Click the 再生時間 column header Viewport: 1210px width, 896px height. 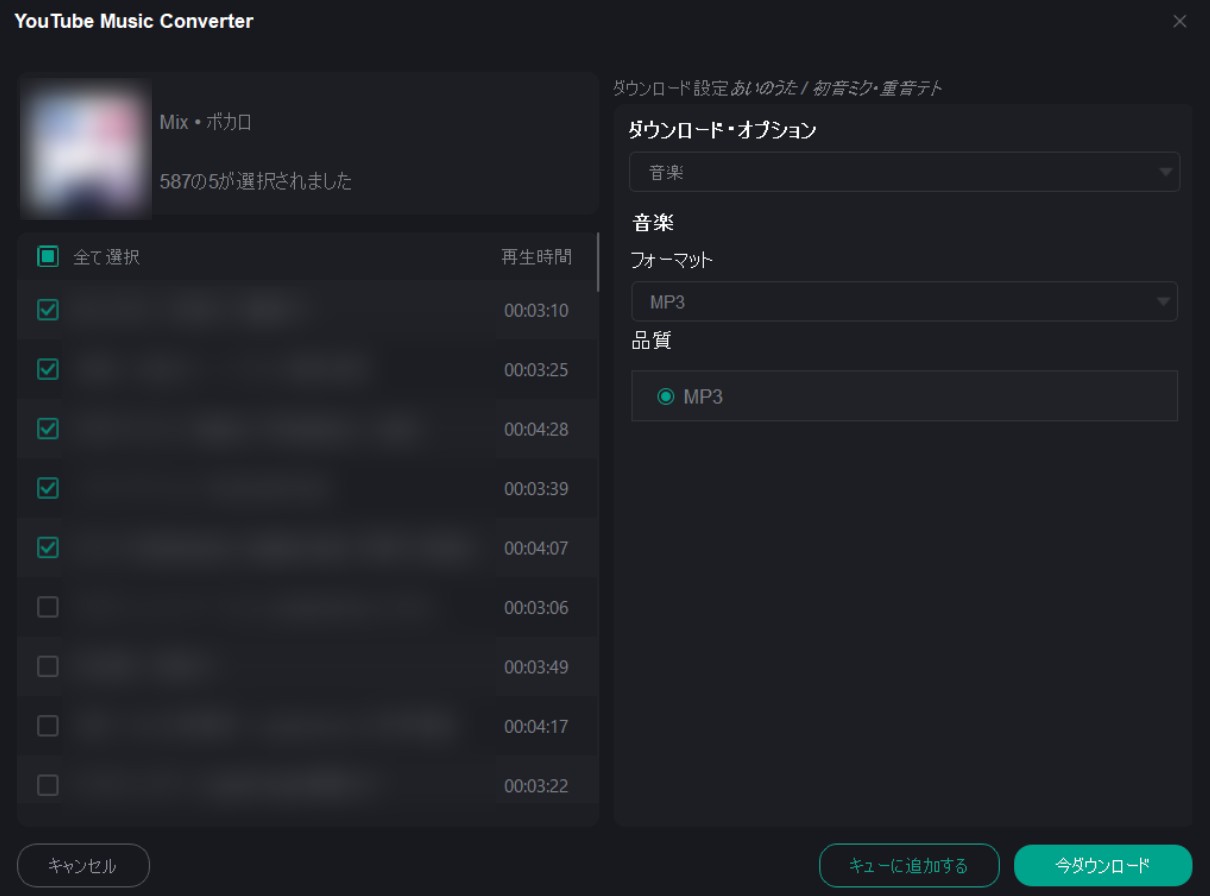click(x=536, y=257)
